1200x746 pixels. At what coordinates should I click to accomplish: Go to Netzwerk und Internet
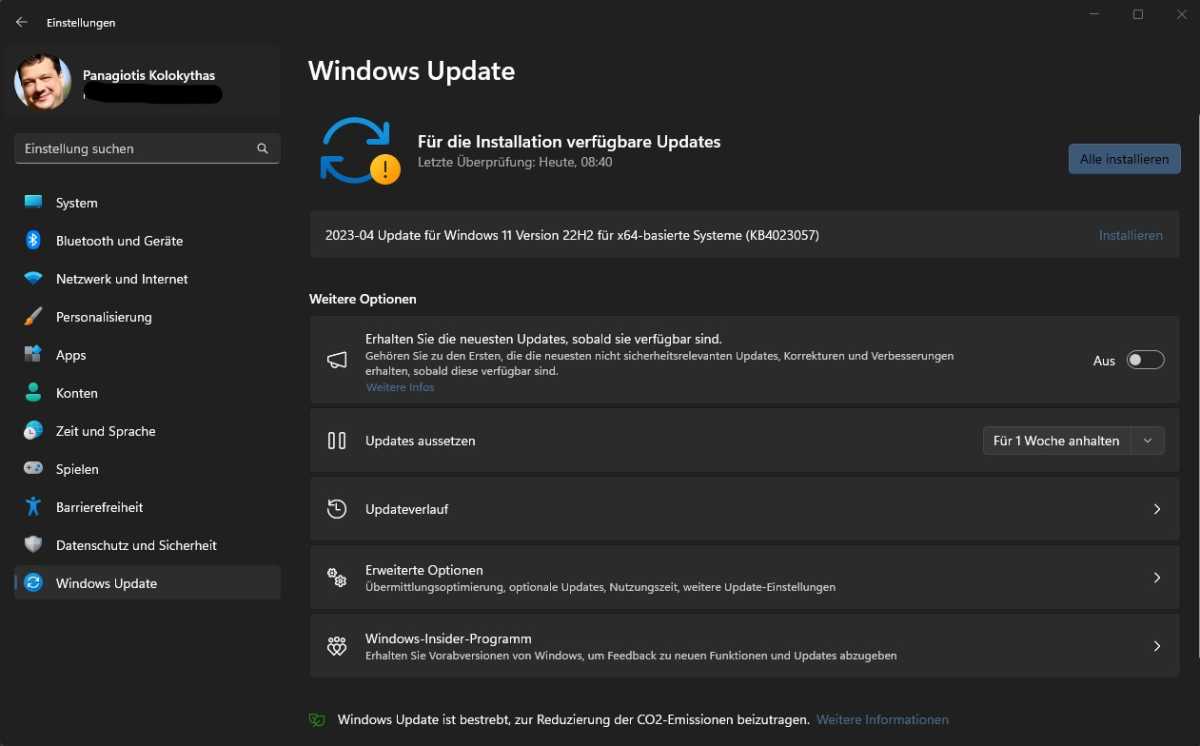[147, 279]
